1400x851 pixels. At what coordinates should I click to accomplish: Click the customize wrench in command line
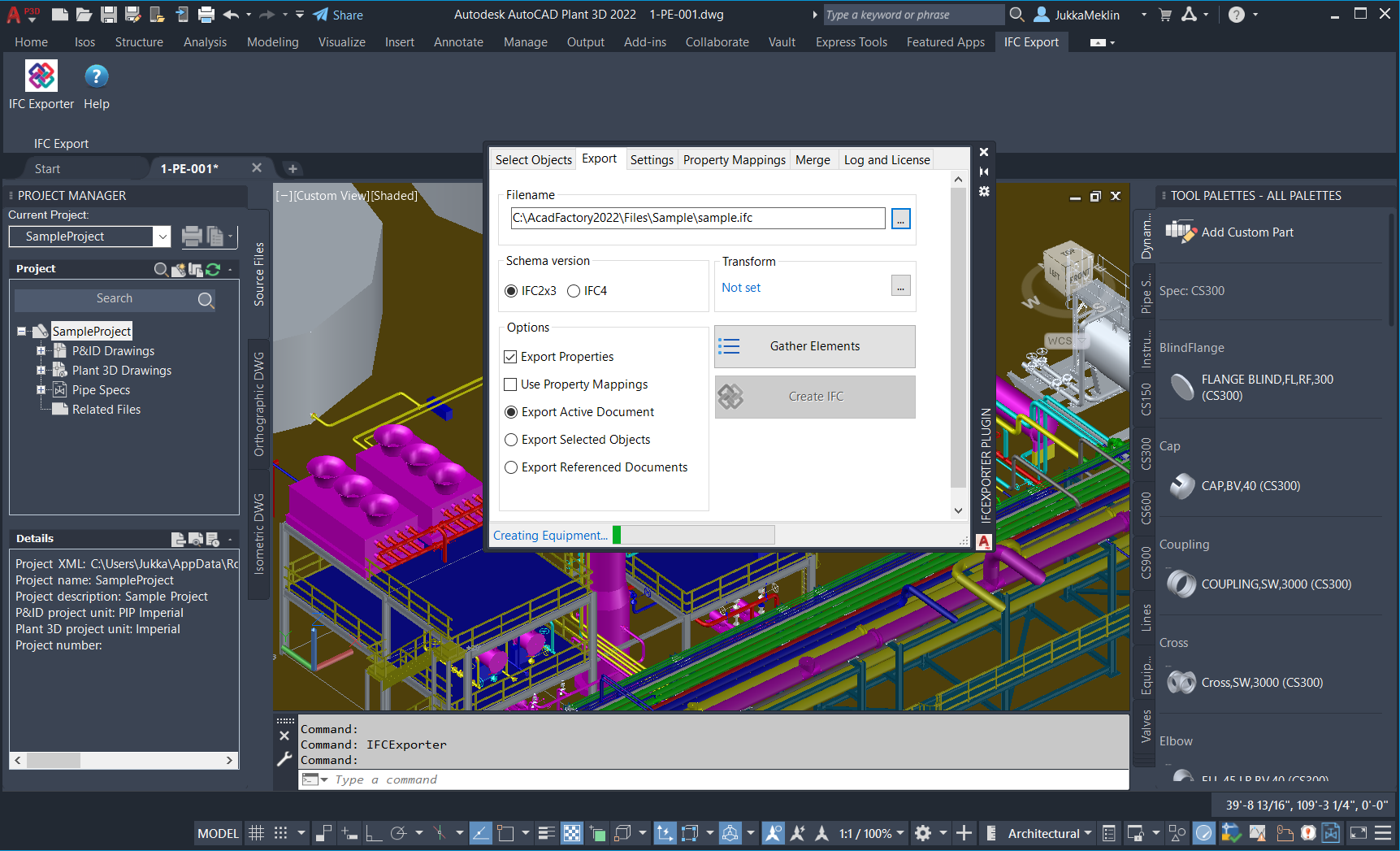click(284, 759)
